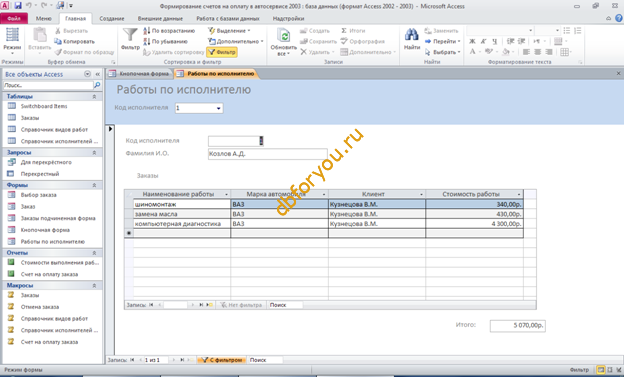Click the navigation pane Поиск search box

click(48, 85)
